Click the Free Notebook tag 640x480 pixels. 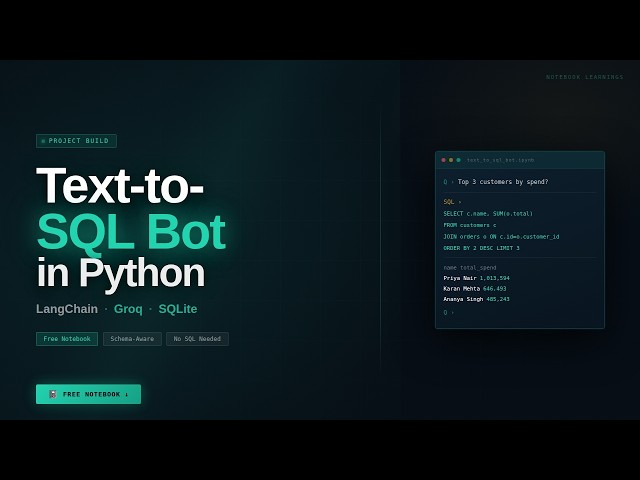67,339
